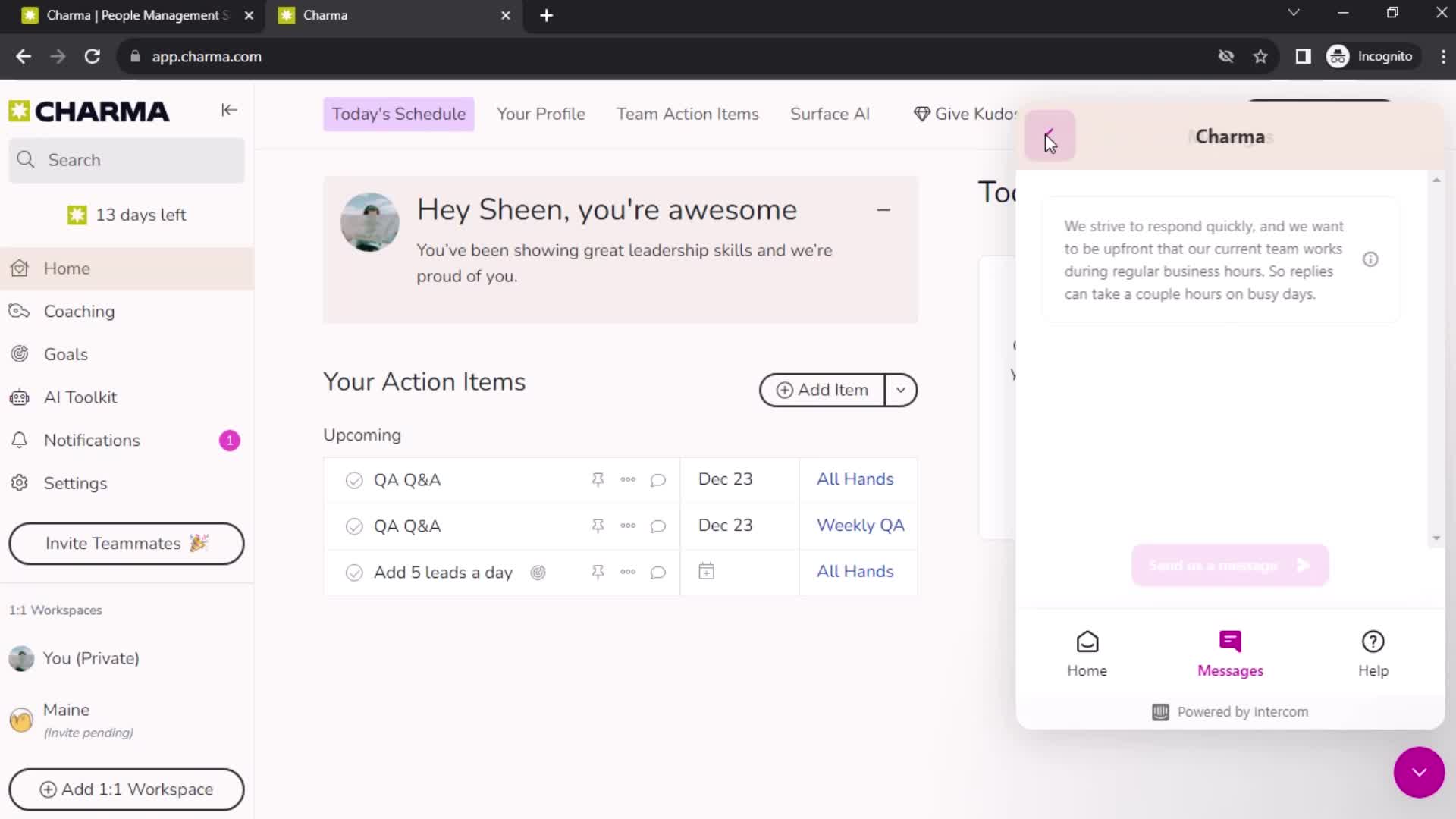Click the CHARMA logo
1456x819 pixels.
(x=89, y=111)
